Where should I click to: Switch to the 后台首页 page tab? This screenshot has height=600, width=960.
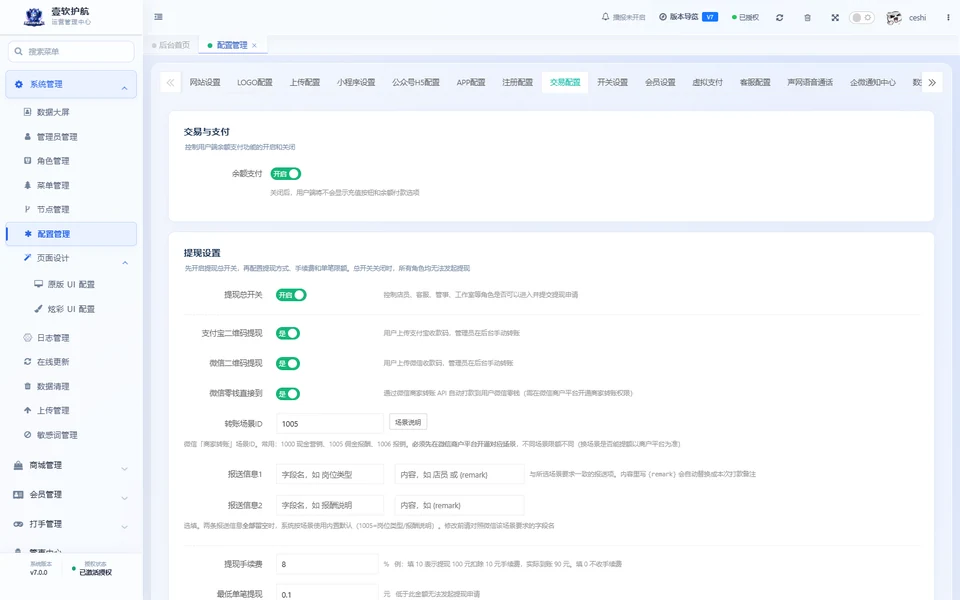click(x=171, y=45)
